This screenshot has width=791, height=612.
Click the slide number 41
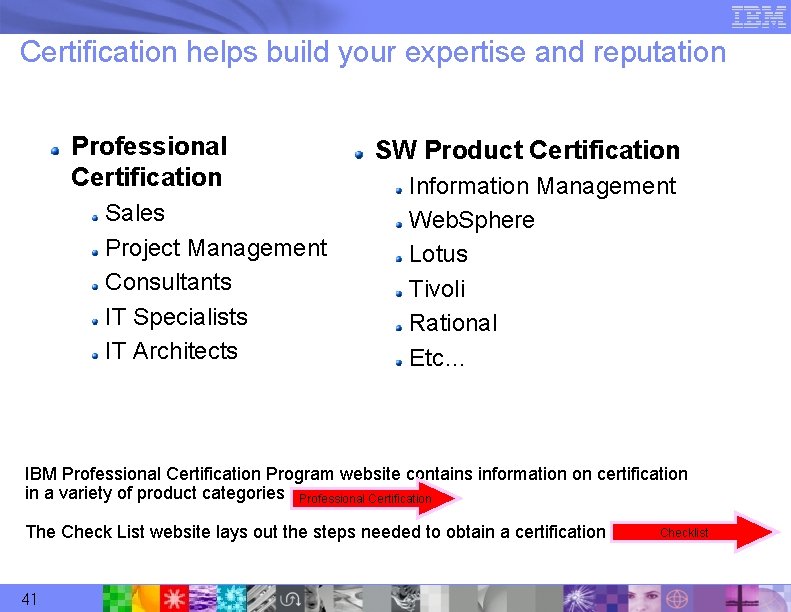tap(29, 599)
